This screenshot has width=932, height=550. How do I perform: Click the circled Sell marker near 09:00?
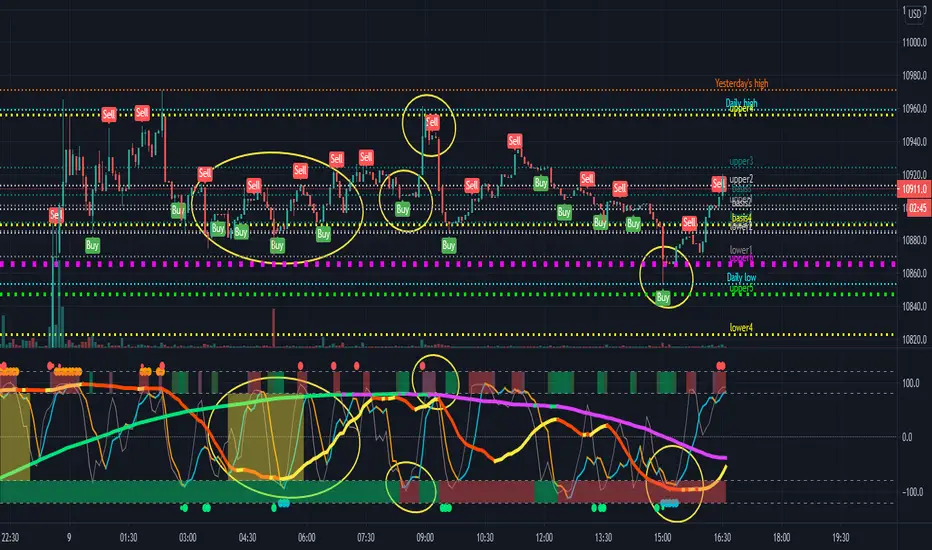click(x=432, y=123)
